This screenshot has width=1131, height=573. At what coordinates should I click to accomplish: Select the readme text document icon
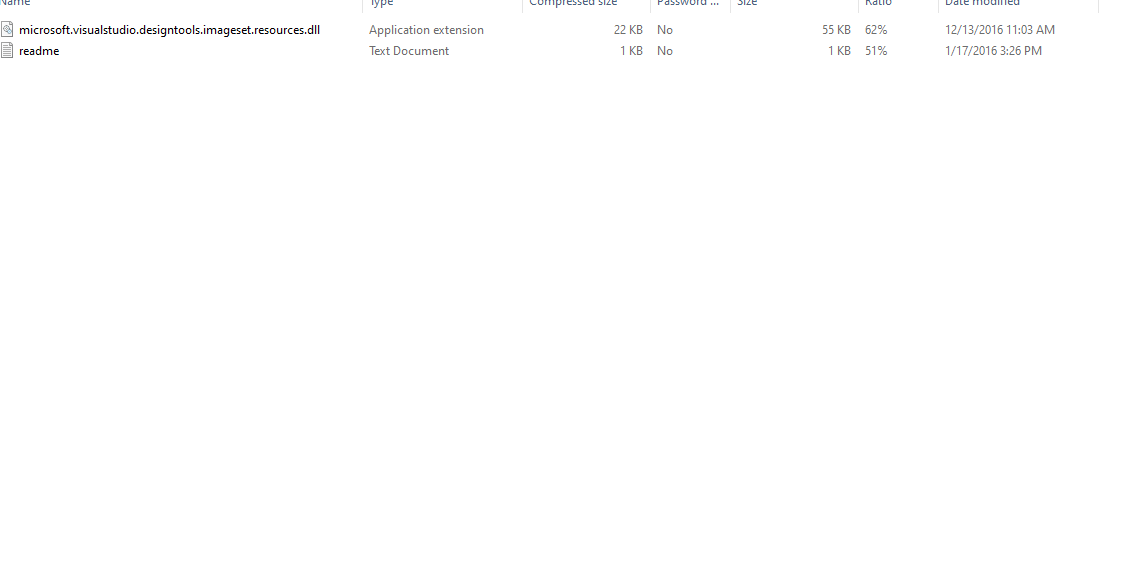6,51
